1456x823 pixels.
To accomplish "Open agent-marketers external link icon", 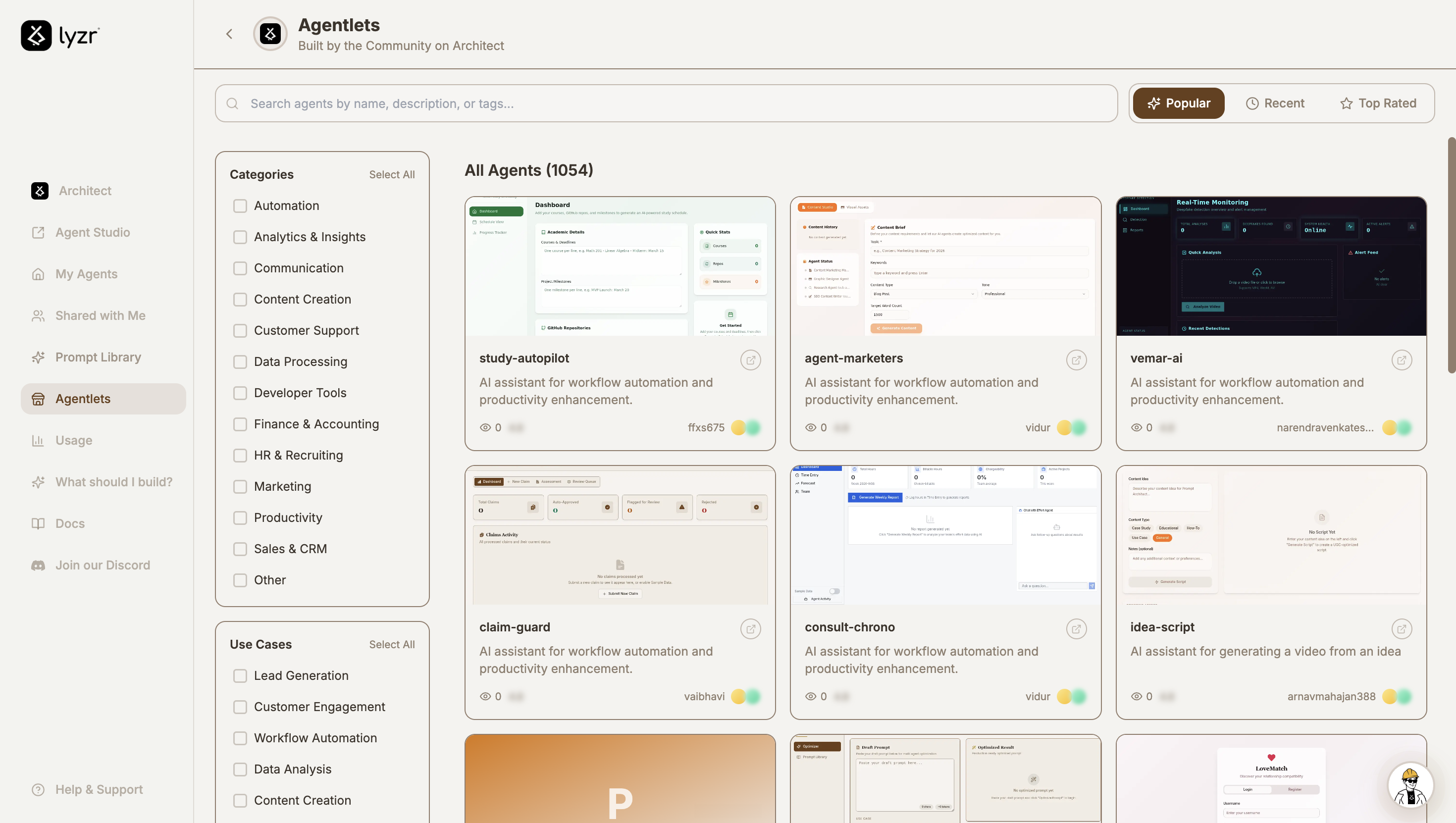I will (1076, 360).
